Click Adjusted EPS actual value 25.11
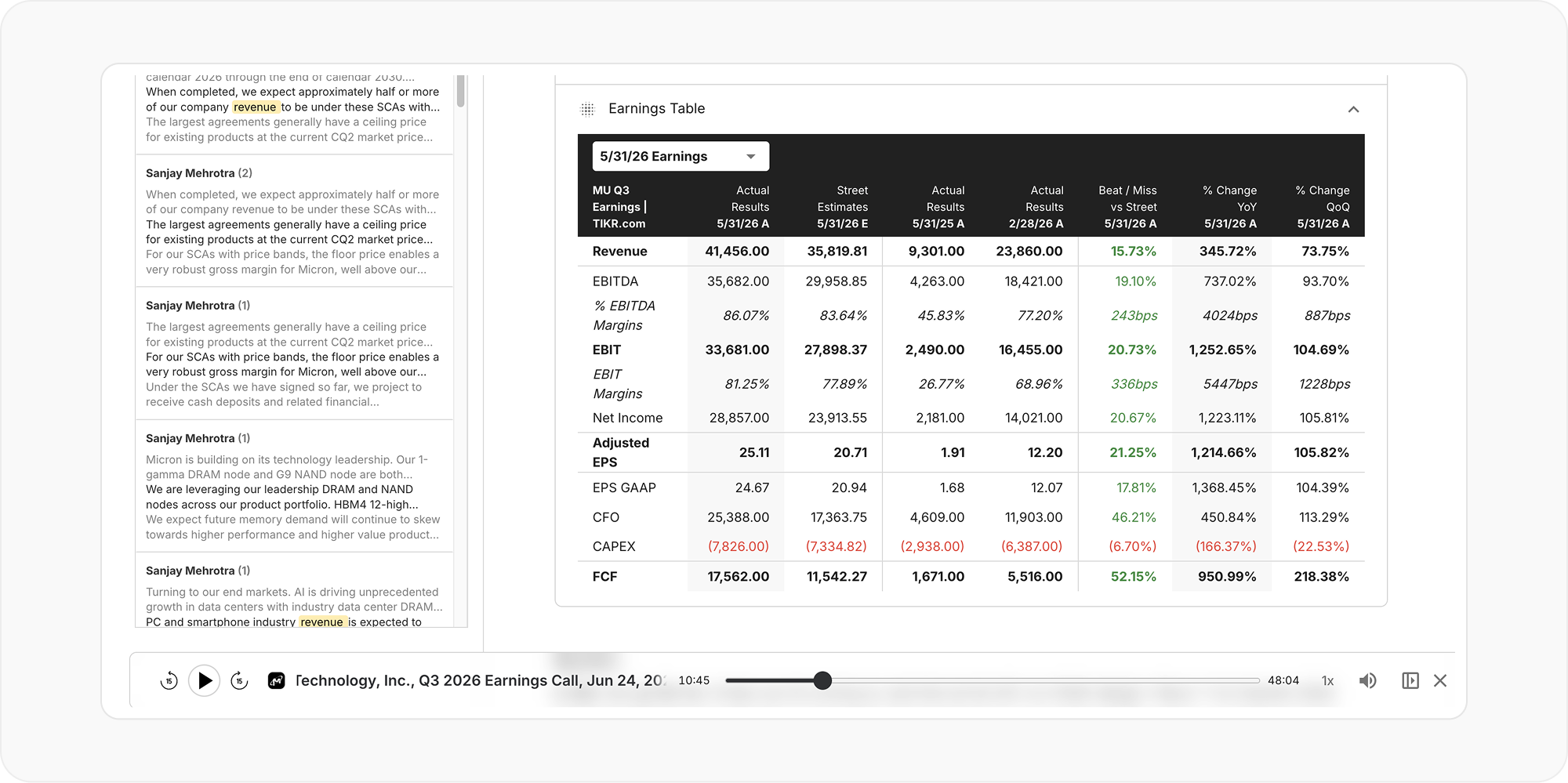The image size is (1568, 783). [x=754, y=453]
